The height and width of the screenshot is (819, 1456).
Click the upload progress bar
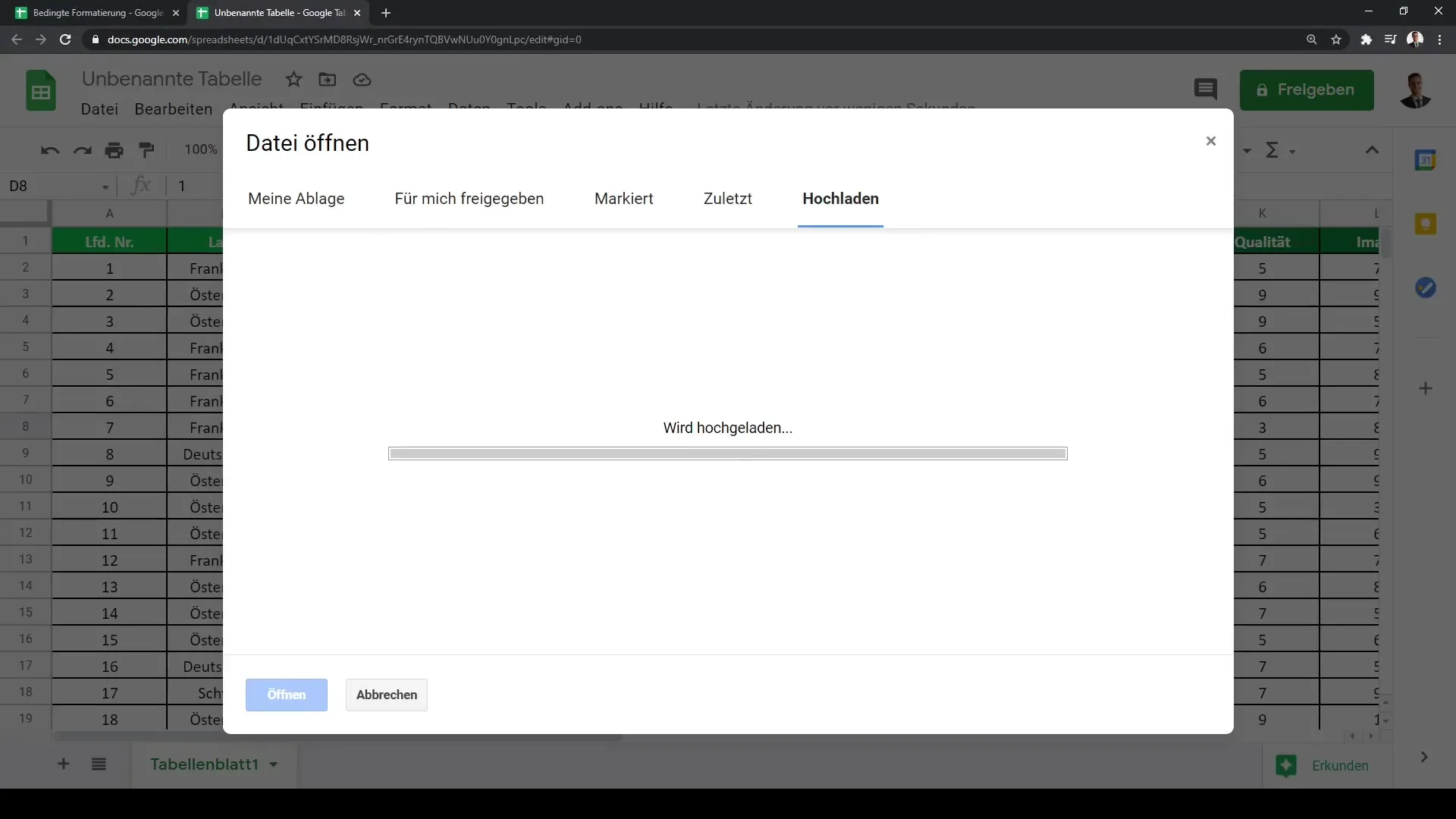click(x=727, y=453)
